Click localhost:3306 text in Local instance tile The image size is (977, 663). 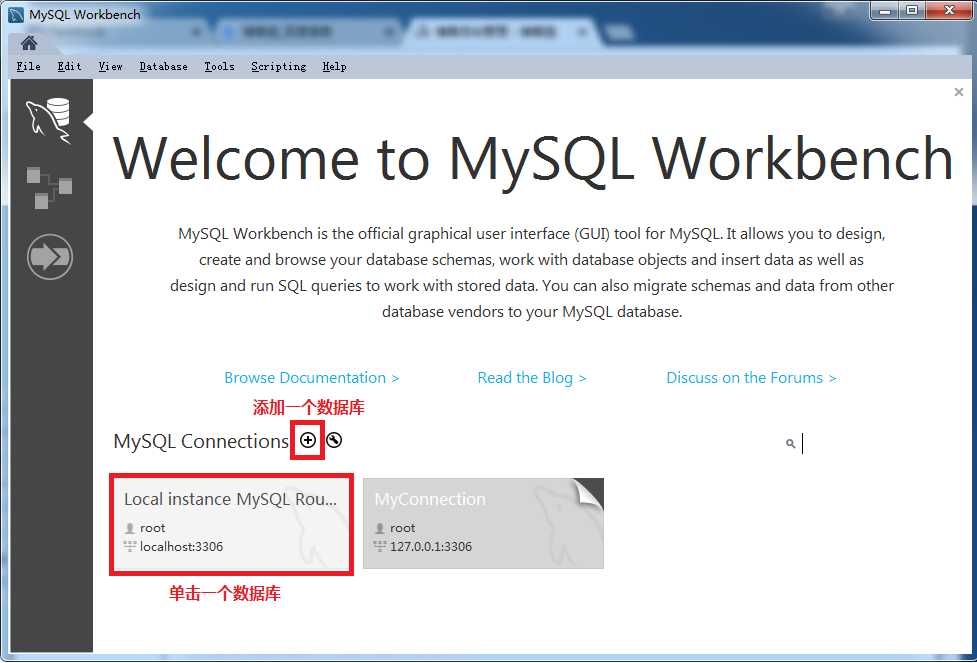pos(181,546)
